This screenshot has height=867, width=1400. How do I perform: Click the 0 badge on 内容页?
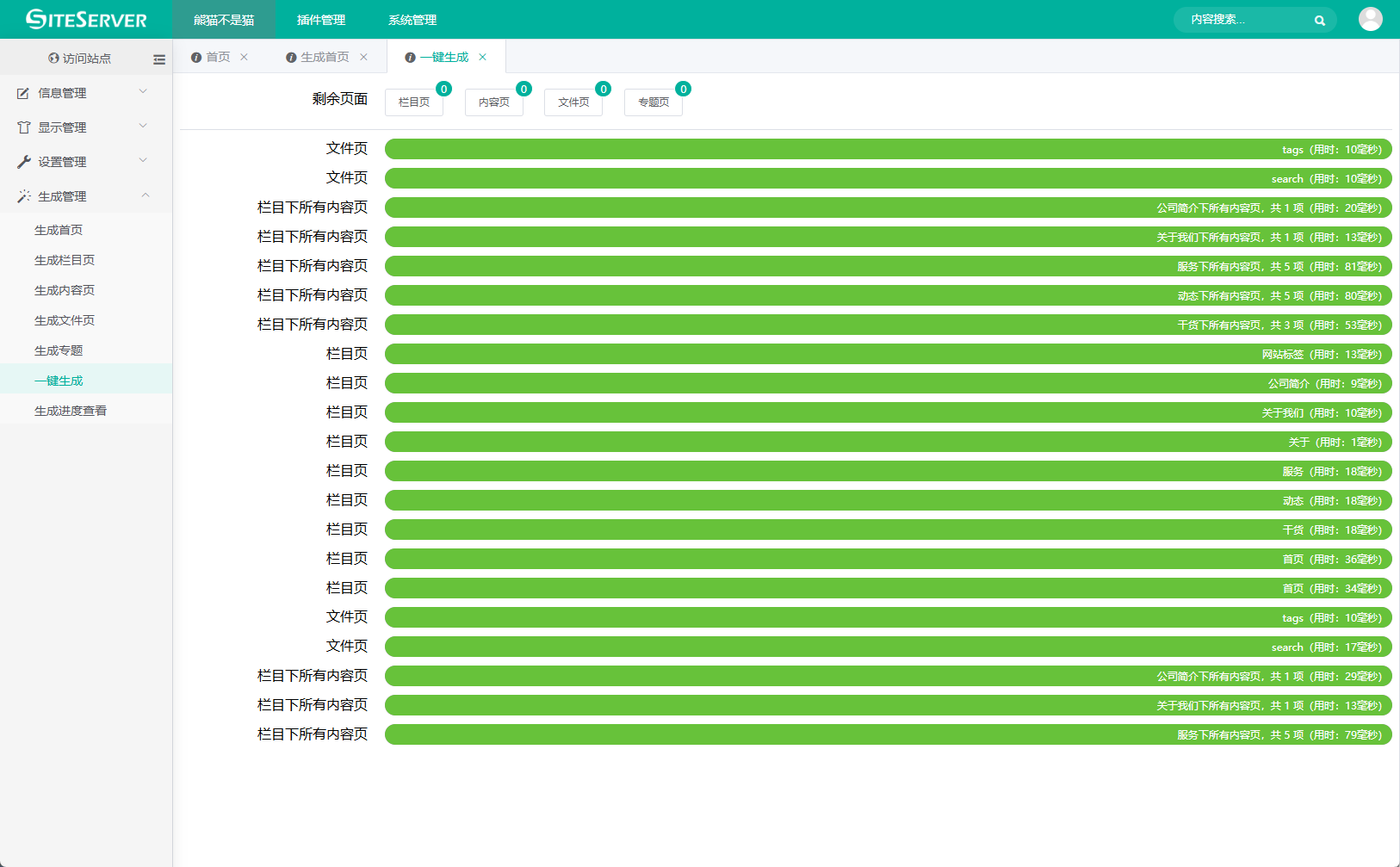(523, 89)
